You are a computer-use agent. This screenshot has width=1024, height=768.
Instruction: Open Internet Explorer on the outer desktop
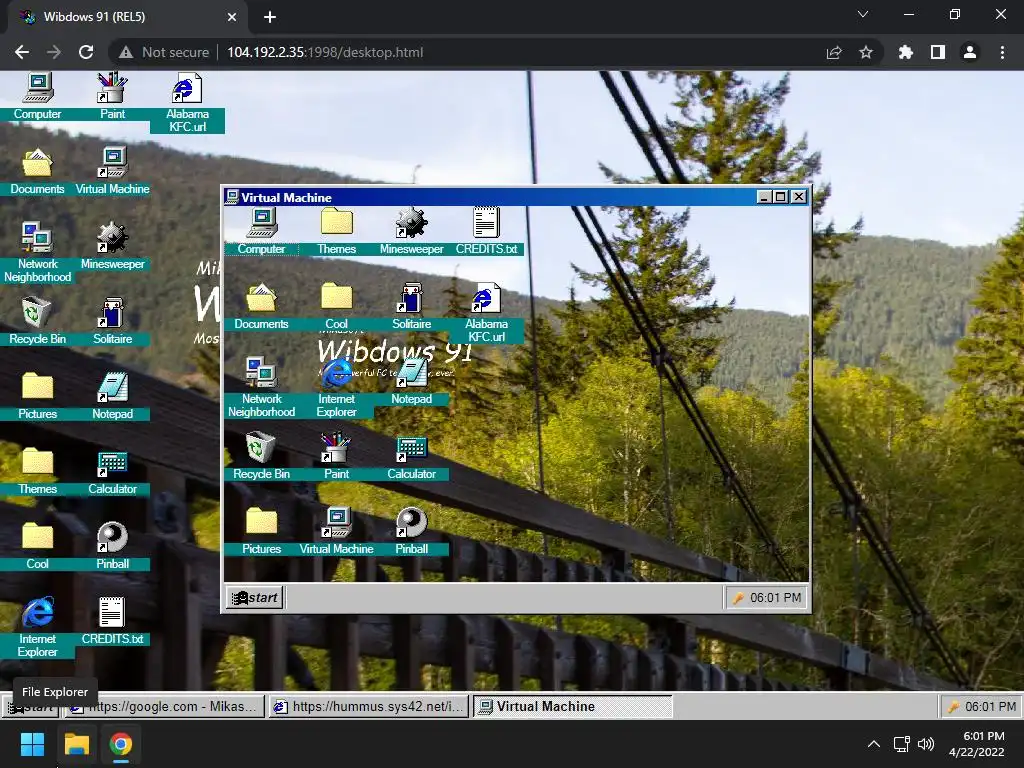click(x=37, y=627)
